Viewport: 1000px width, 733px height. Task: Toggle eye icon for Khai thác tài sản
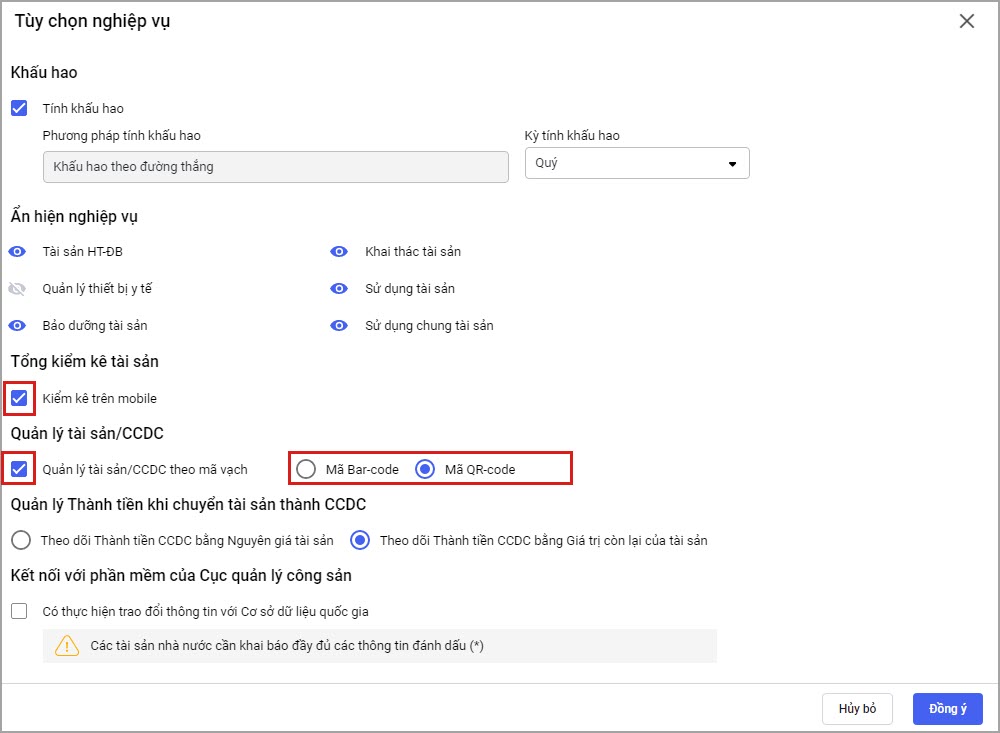(339, 252)
